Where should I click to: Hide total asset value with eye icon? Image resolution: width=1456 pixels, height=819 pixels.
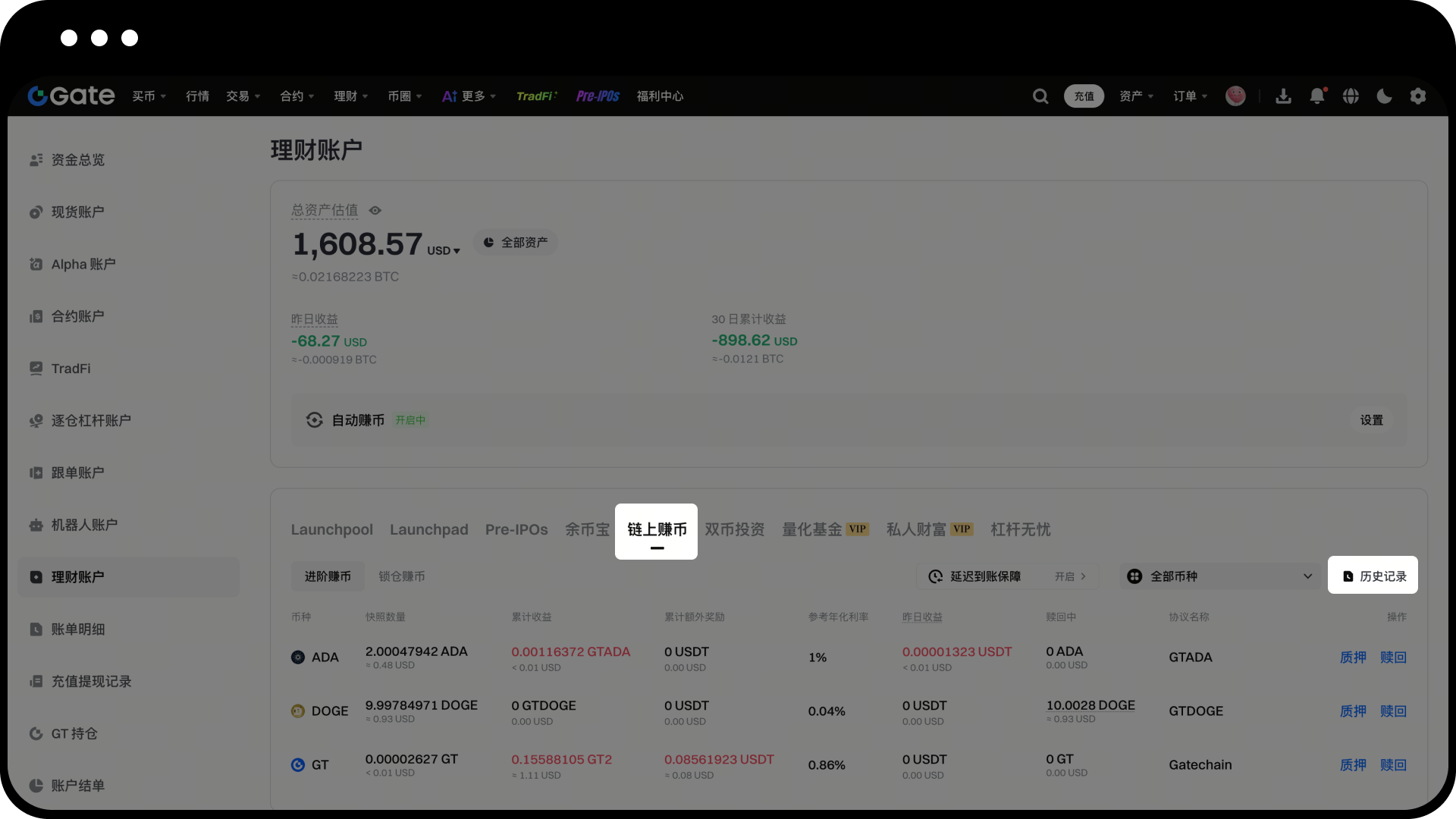pos(375,211)
